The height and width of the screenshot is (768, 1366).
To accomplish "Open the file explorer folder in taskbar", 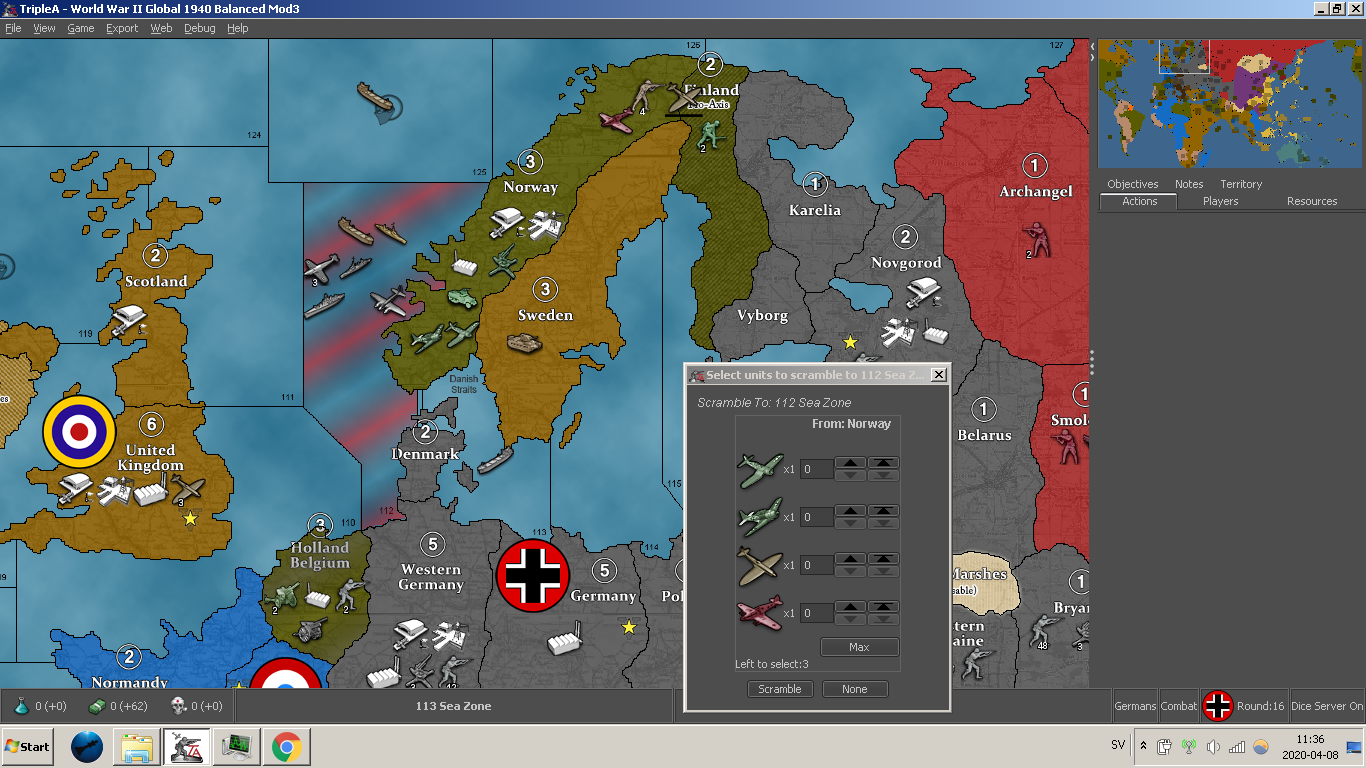I will point(136,746).
